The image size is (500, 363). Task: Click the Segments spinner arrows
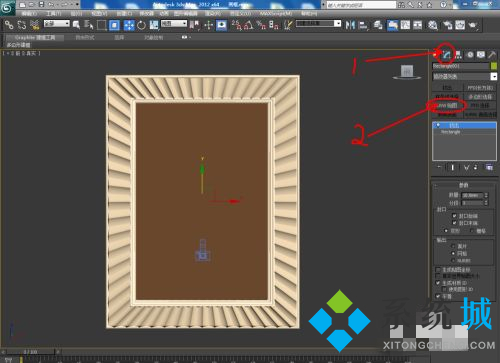(x=486, y=203)
